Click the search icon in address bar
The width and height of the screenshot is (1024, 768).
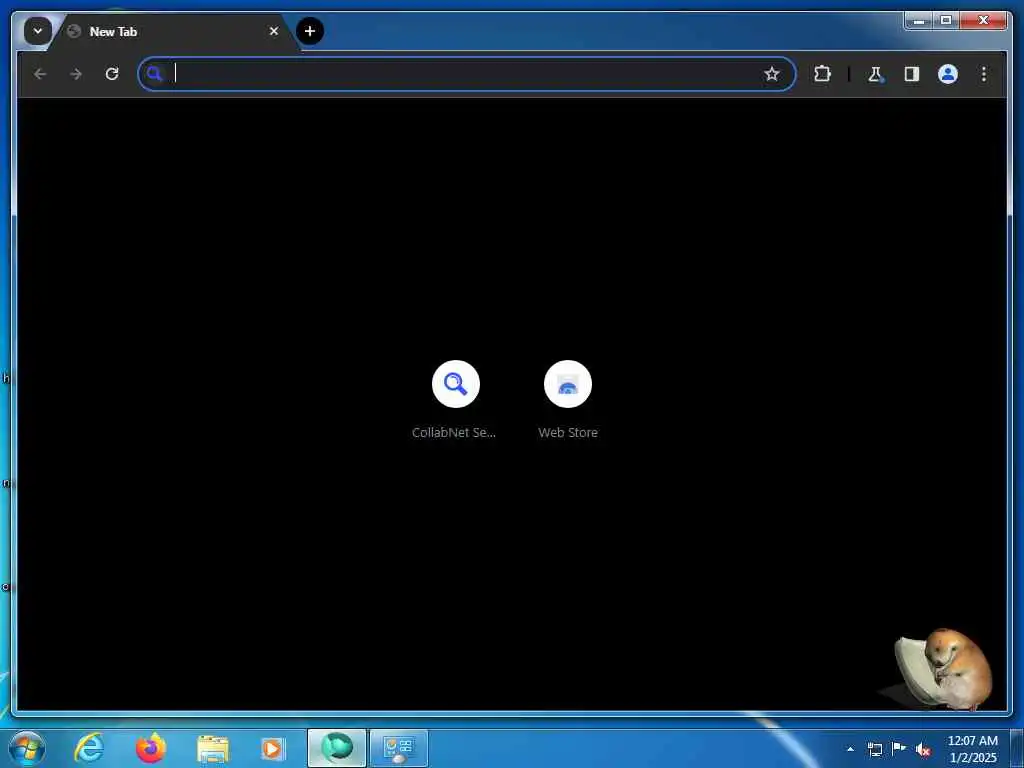click(154, 74)
